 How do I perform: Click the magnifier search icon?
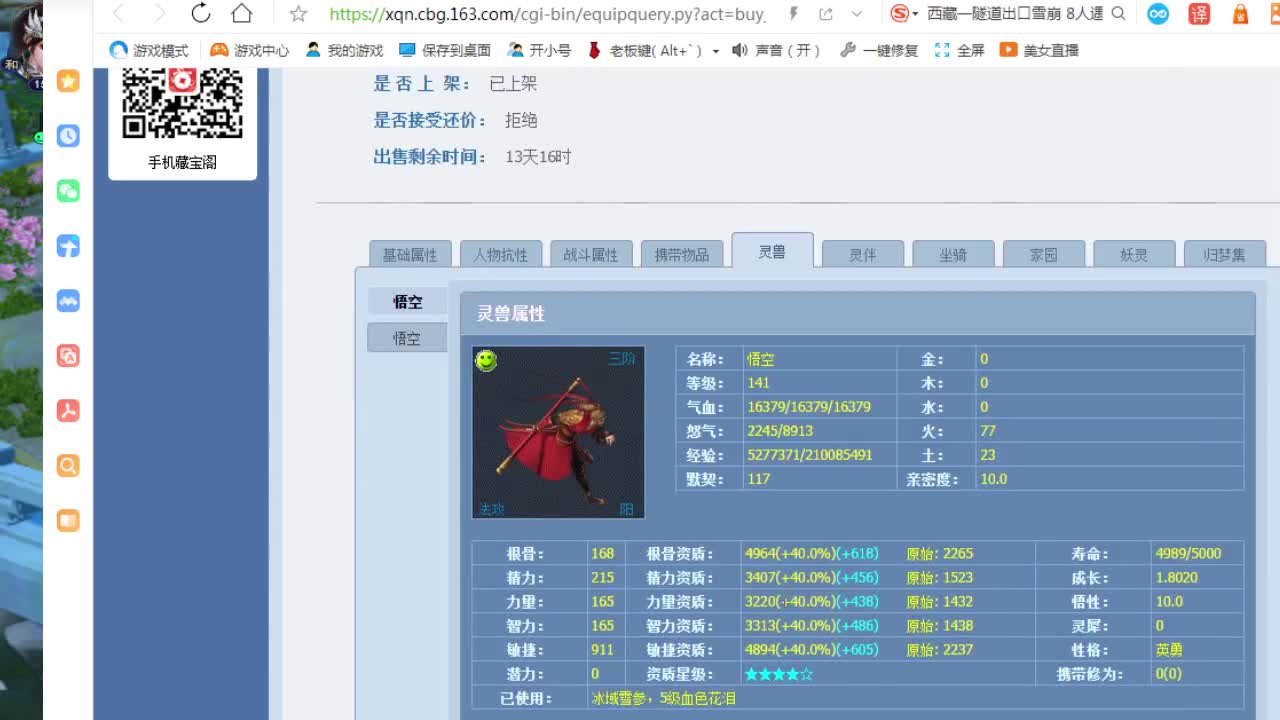(x=1118, y=14)
